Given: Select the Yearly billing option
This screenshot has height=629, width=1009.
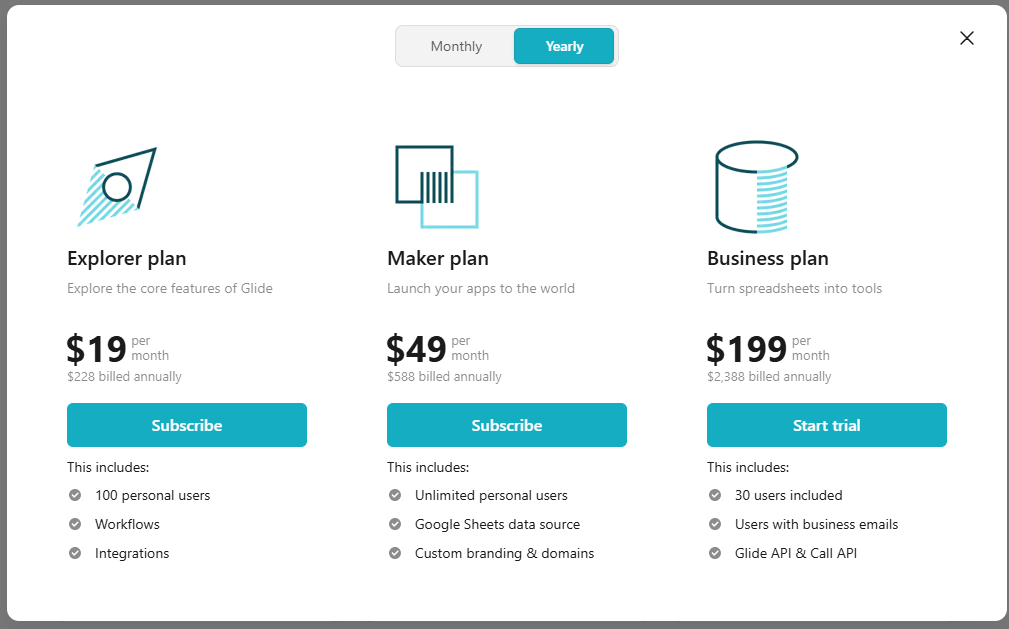Looking at the screenshot, I should (563, 45).
